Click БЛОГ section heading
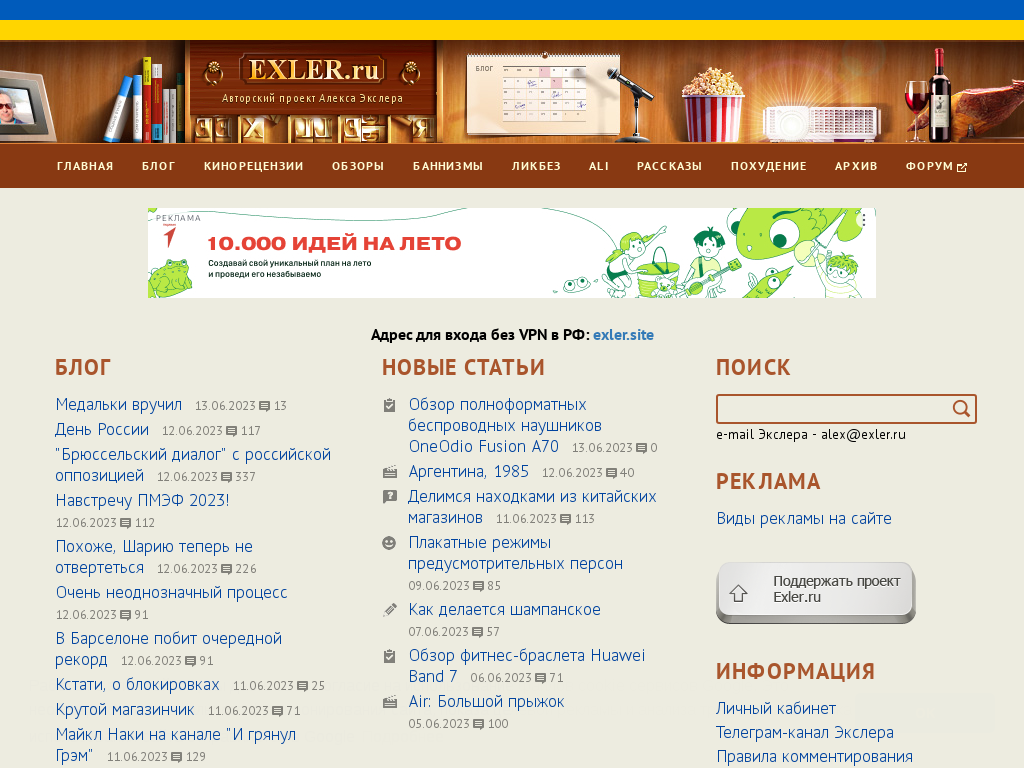 pos(83,368)
